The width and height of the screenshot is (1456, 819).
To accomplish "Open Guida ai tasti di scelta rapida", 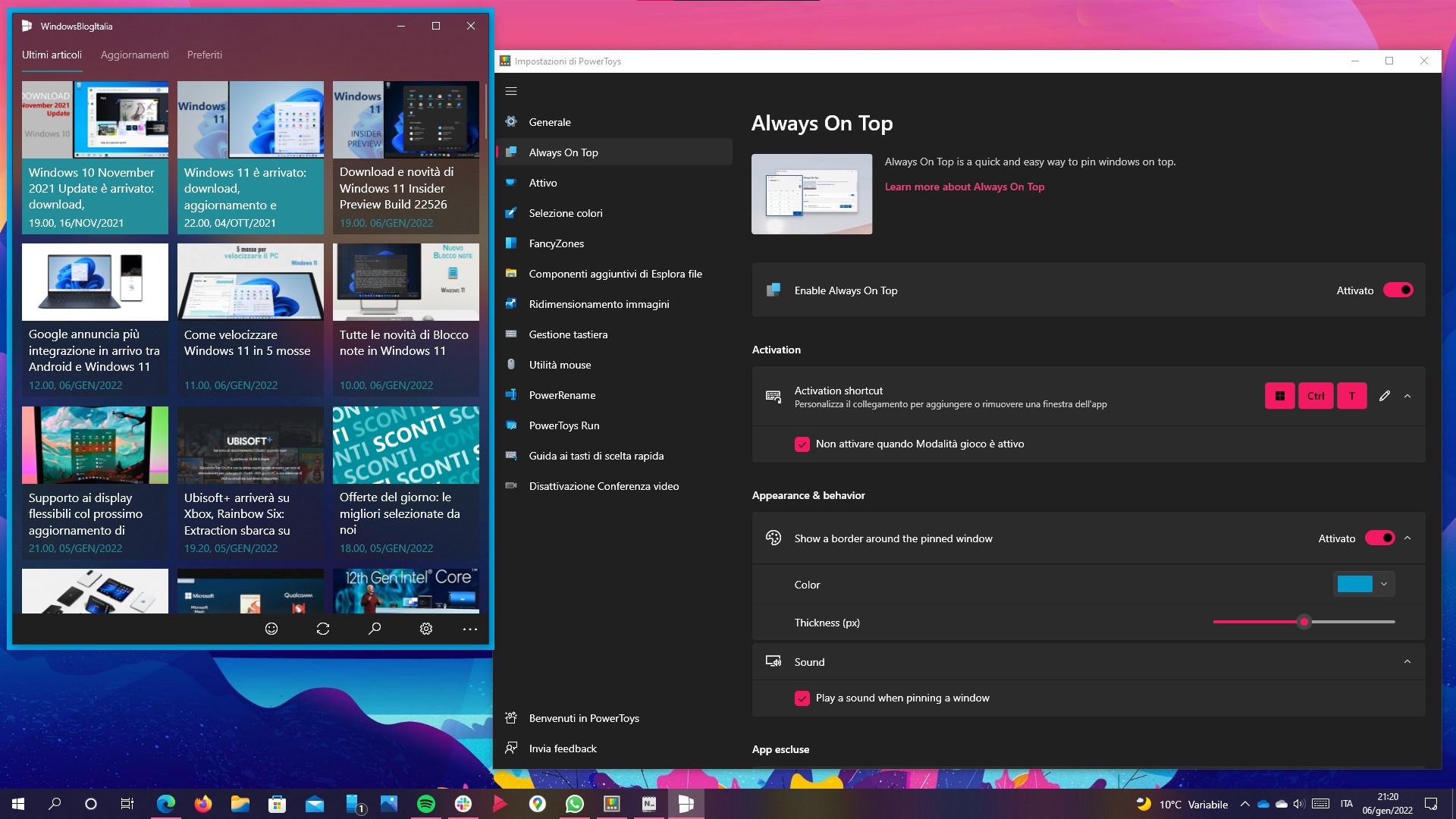I will coord(614,456).
